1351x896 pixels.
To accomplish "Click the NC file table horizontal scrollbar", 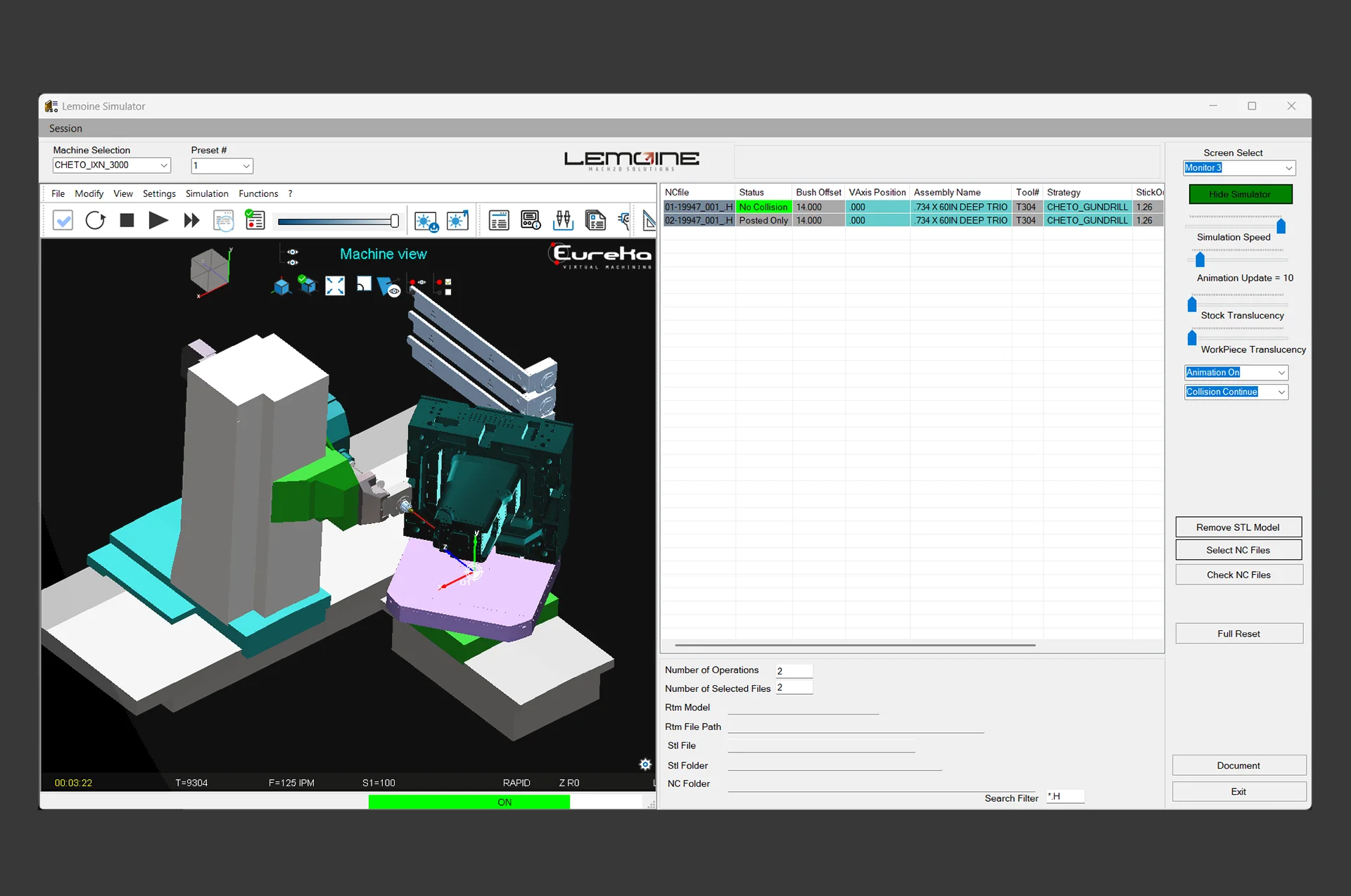I will [855, 645].
